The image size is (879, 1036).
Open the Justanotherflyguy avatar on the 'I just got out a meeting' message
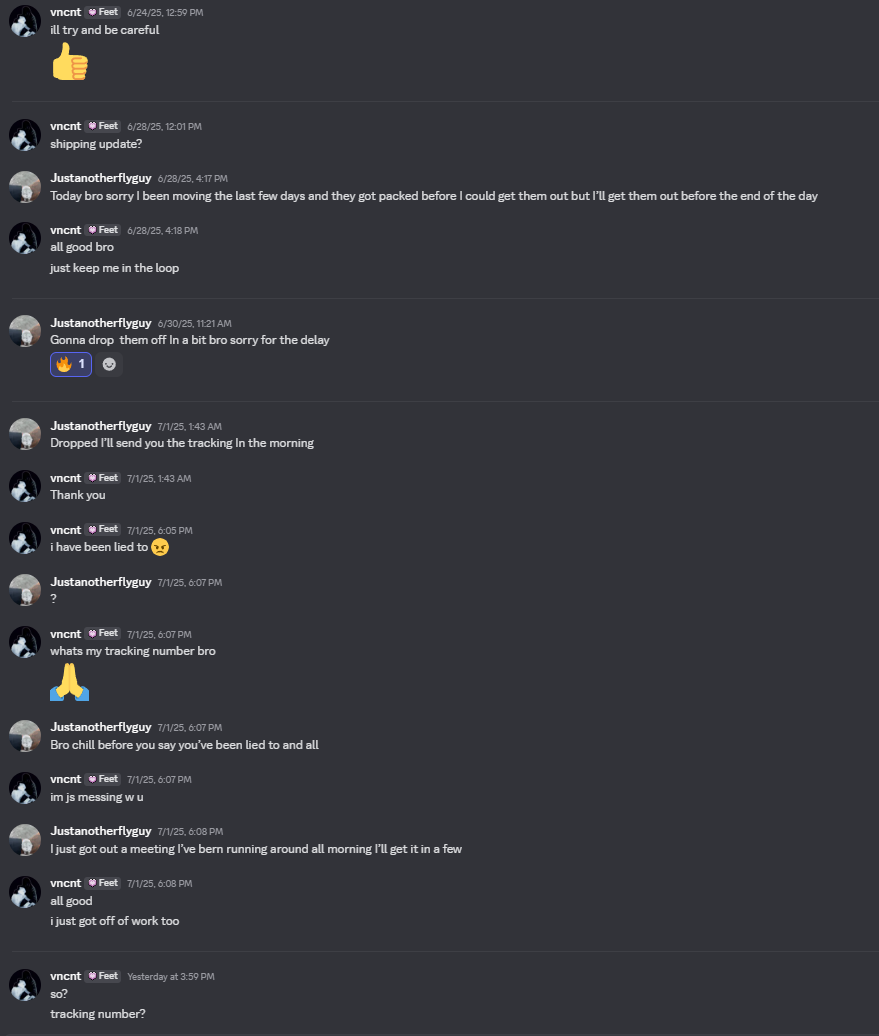(25, 840)
